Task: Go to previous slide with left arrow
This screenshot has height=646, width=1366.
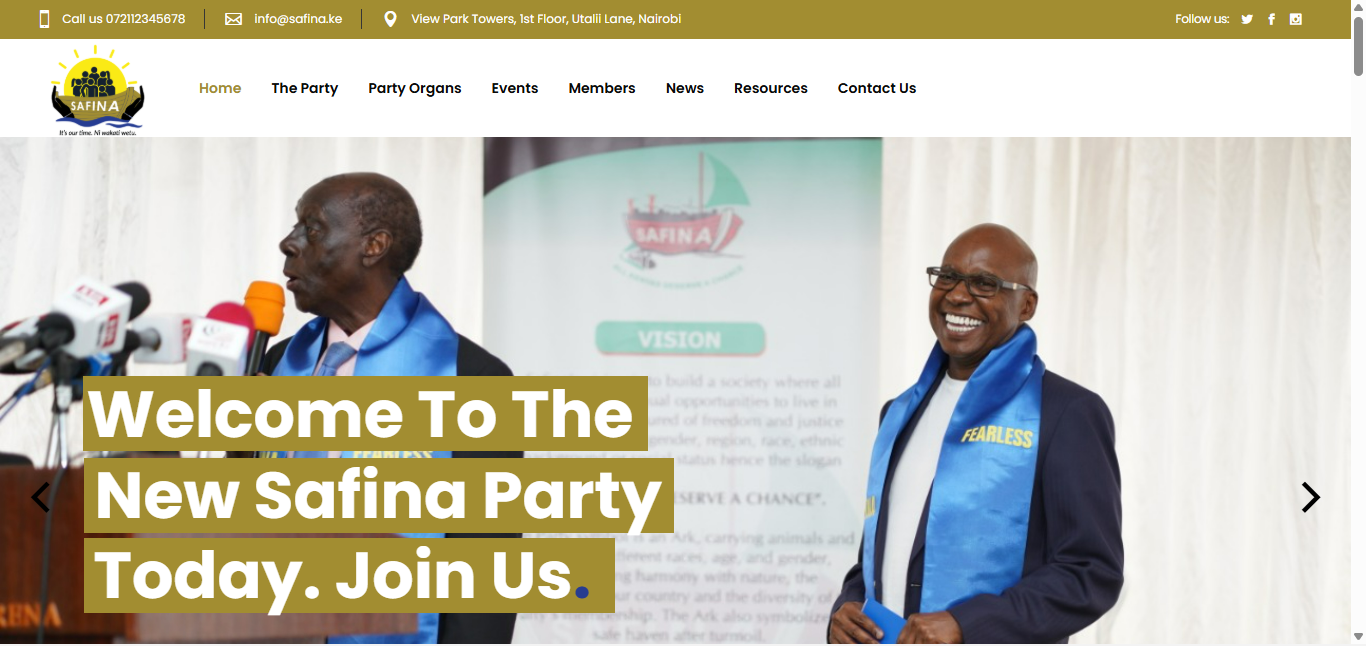Action: tap(40, 497)
